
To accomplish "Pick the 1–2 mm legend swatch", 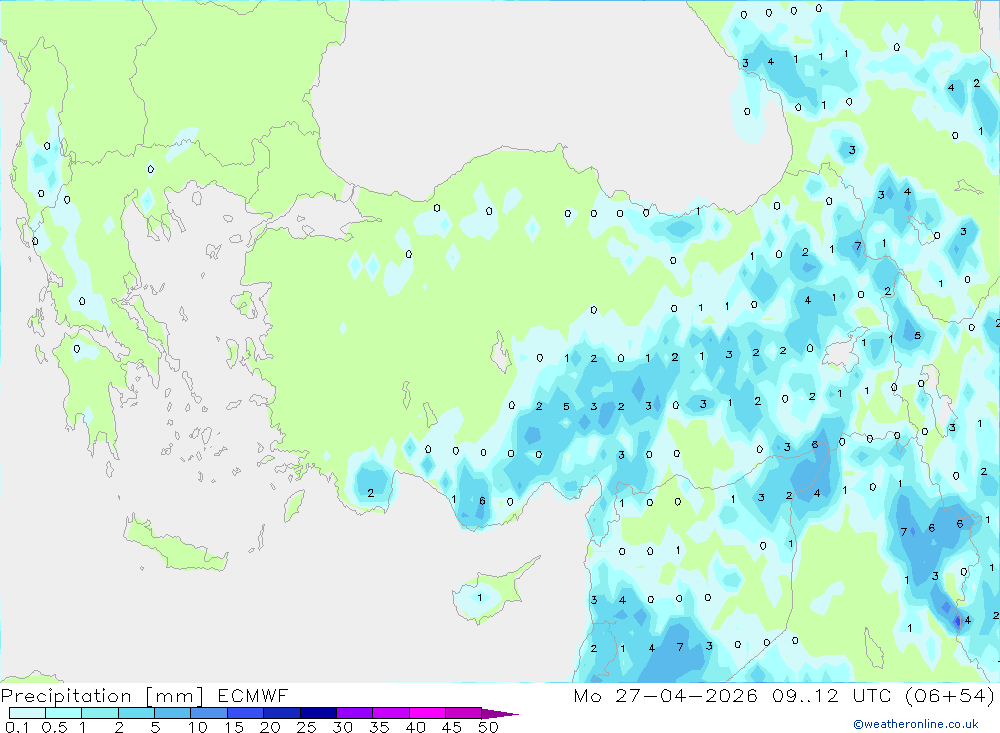I will tap(99, 713).
